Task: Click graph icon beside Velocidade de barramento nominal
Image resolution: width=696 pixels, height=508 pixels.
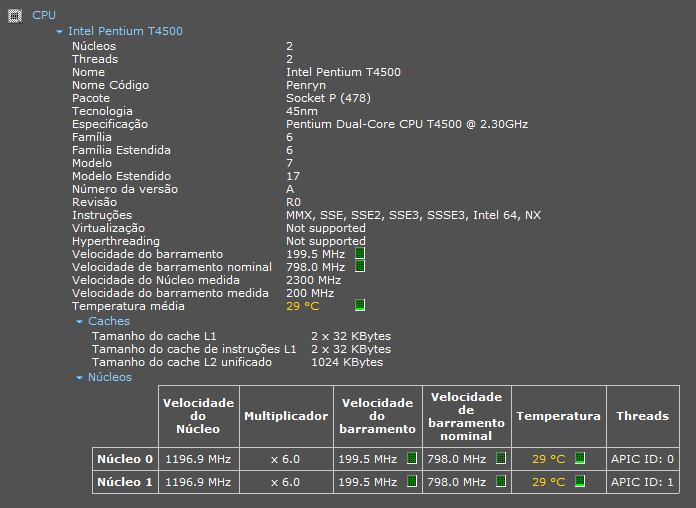Action: [360, 266]
